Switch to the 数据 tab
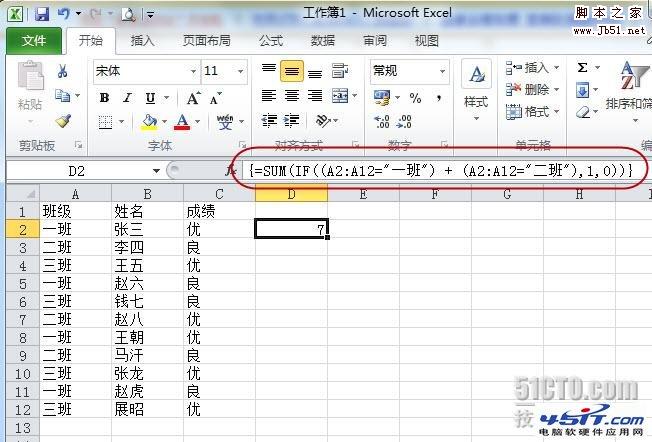 point(323,41)
